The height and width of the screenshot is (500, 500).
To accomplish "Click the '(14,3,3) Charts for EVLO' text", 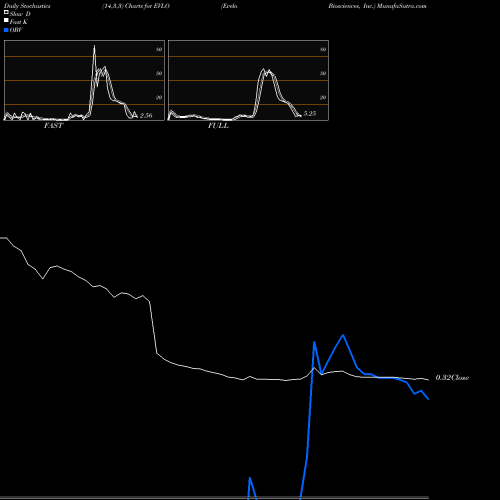I will coord(136,6).
